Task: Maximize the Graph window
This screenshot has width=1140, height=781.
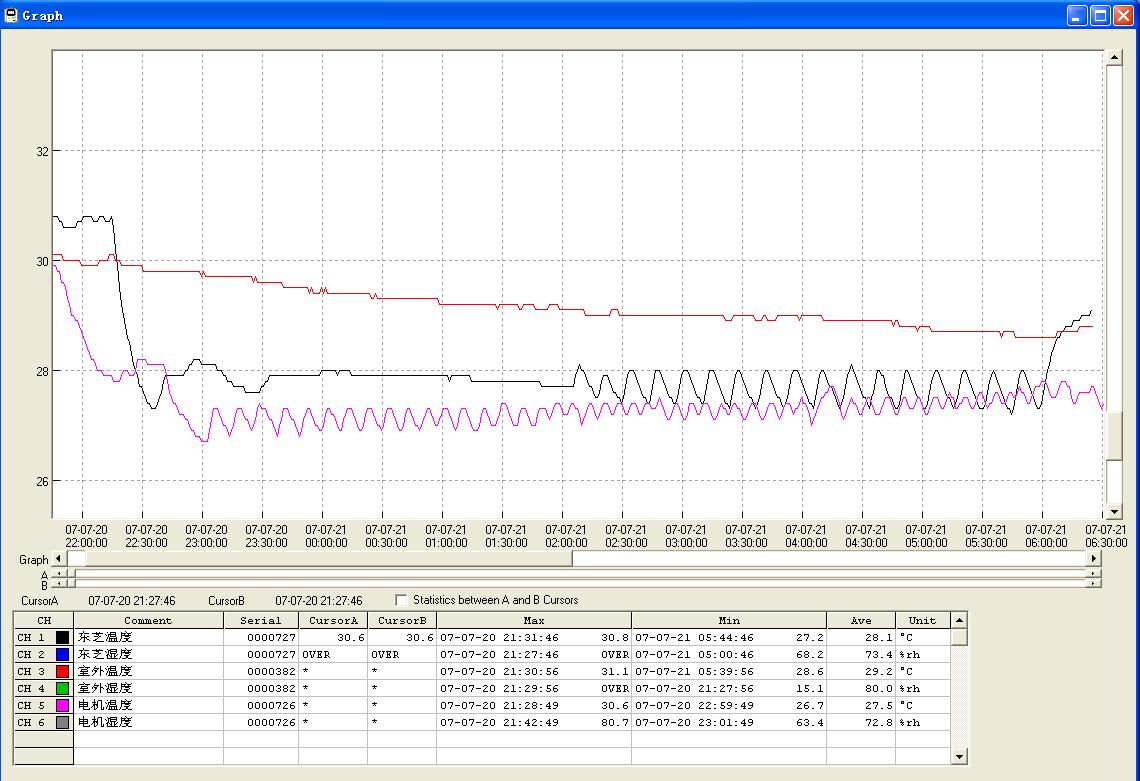Action: tap(1100, 15)
